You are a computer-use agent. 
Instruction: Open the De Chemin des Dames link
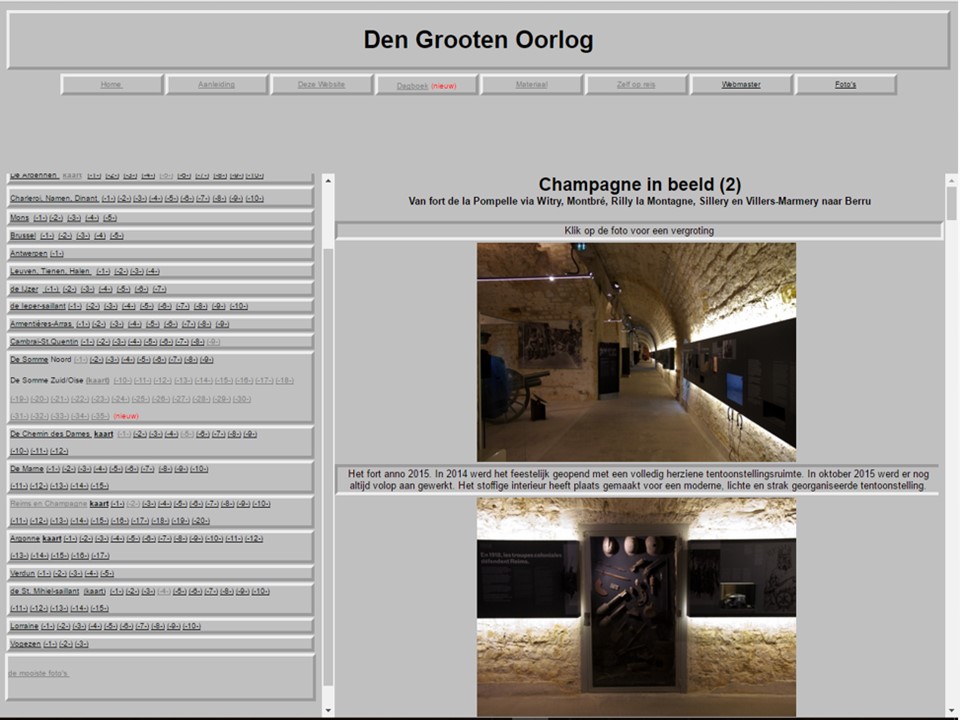tap(50, 434)
